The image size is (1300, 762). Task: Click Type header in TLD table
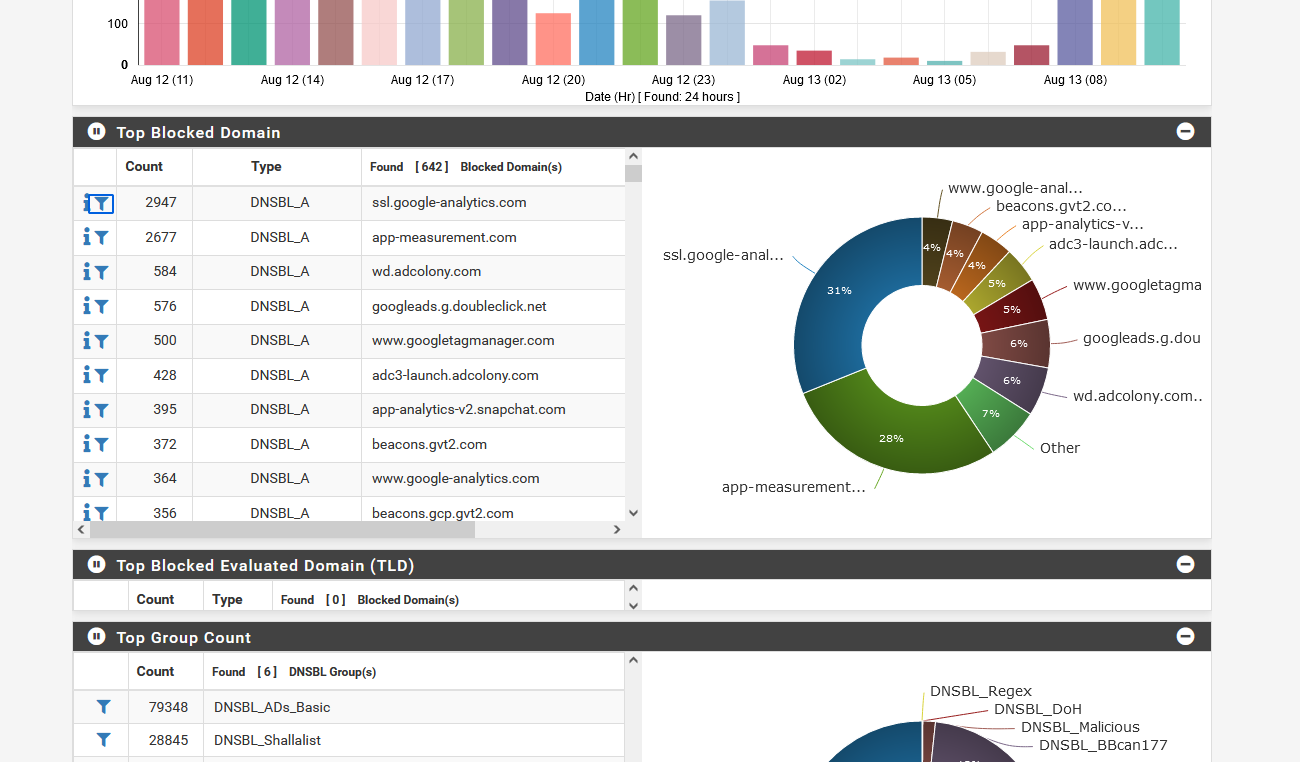(227, 600)
